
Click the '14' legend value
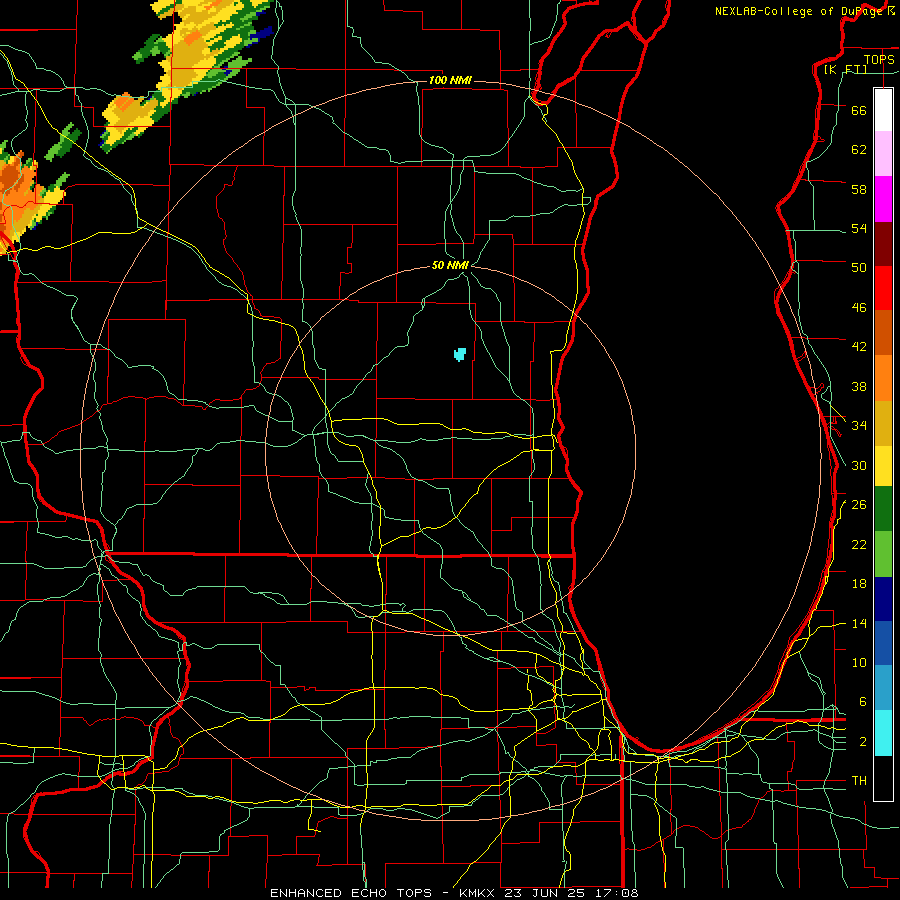[859, 623]
